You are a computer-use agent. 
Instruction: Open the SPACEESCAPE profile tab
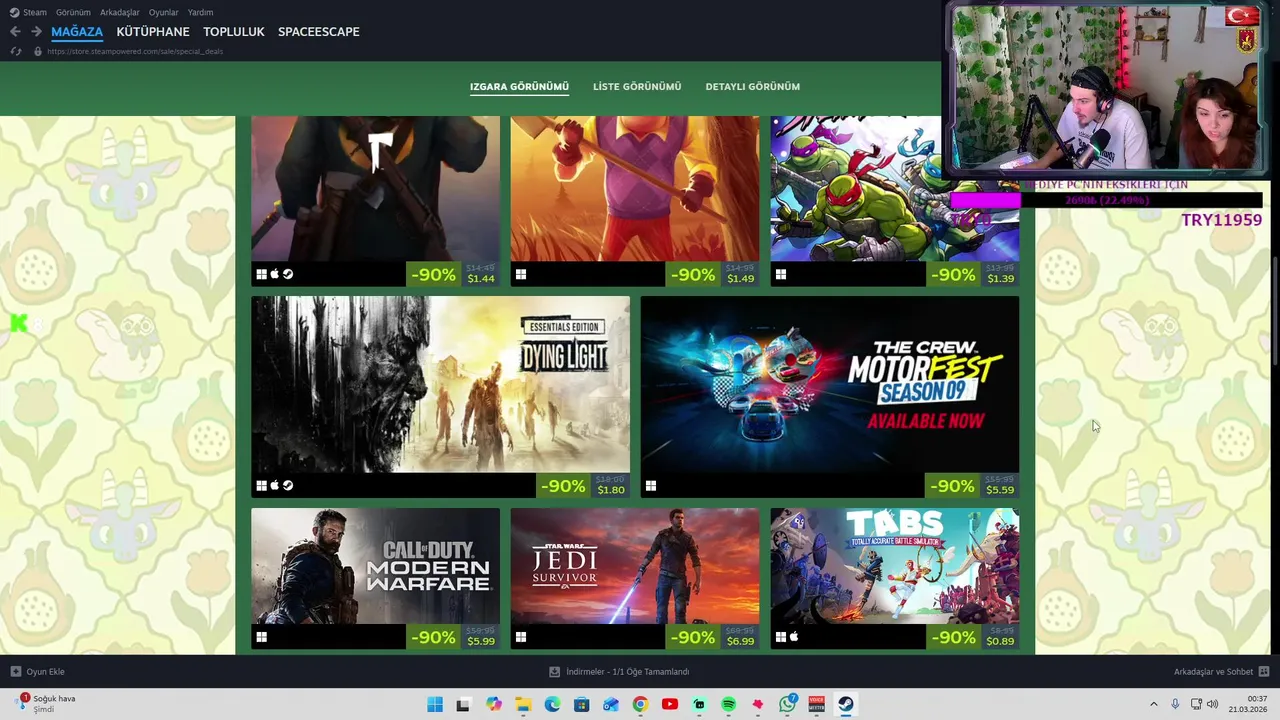coord(319,32)
